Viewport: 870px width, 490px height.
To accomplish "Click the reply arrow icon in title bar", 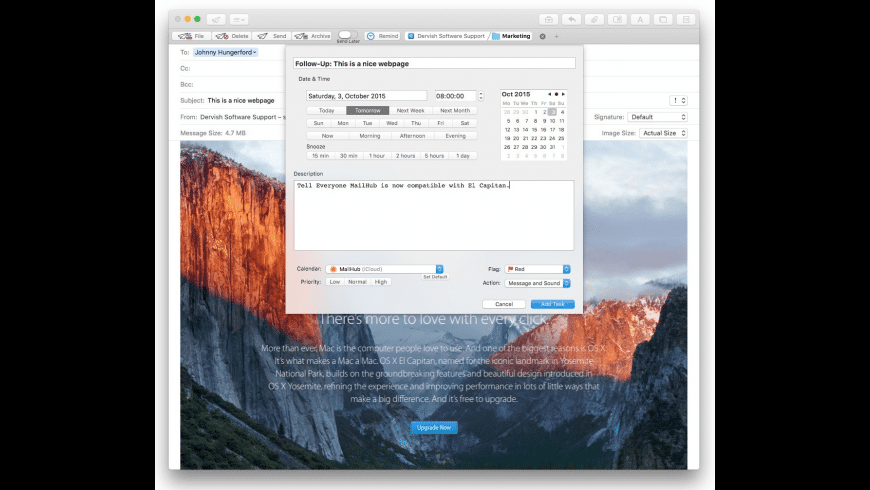I will click(571, 19).
